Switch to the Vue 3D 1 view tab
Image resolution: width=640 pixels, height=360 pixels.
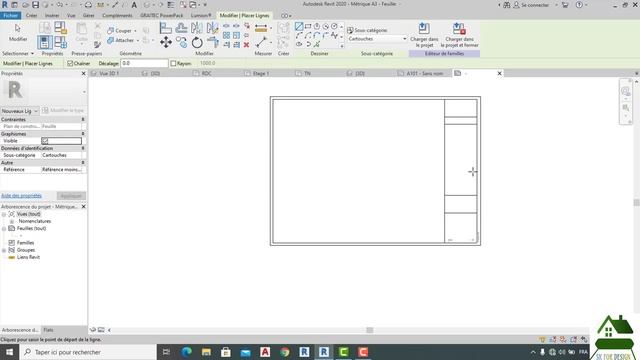point(109,73)
